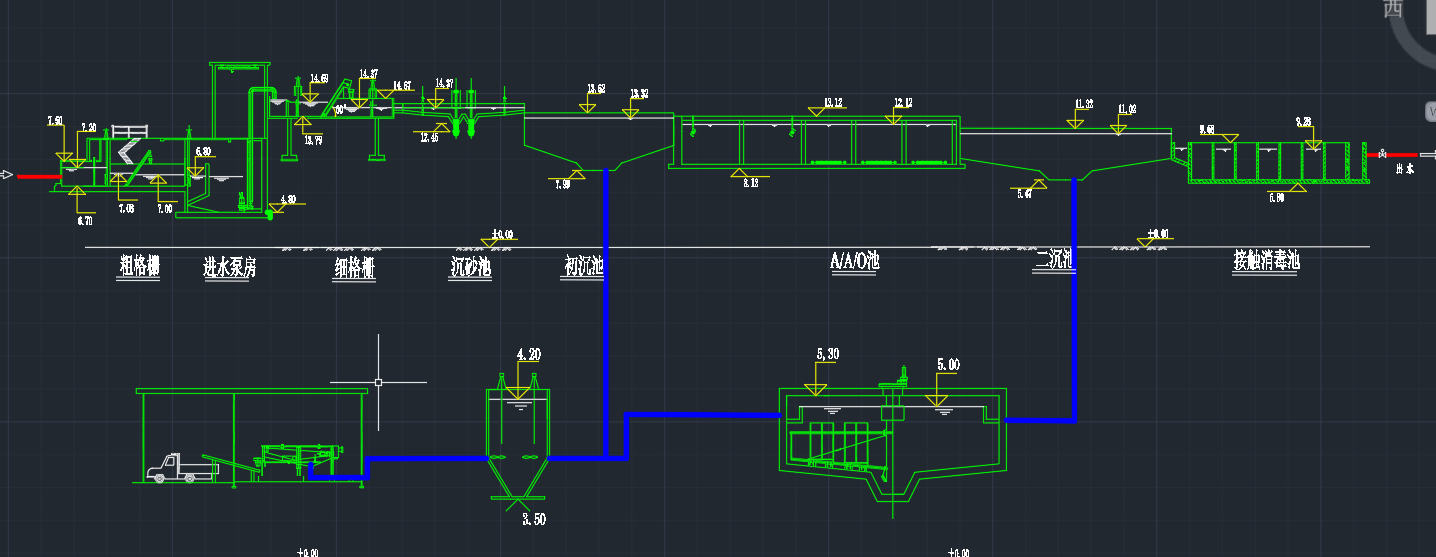Screen dimensions: 1436x557
Task: Select the A/A/O池 label
Action: tap(854, 261)
